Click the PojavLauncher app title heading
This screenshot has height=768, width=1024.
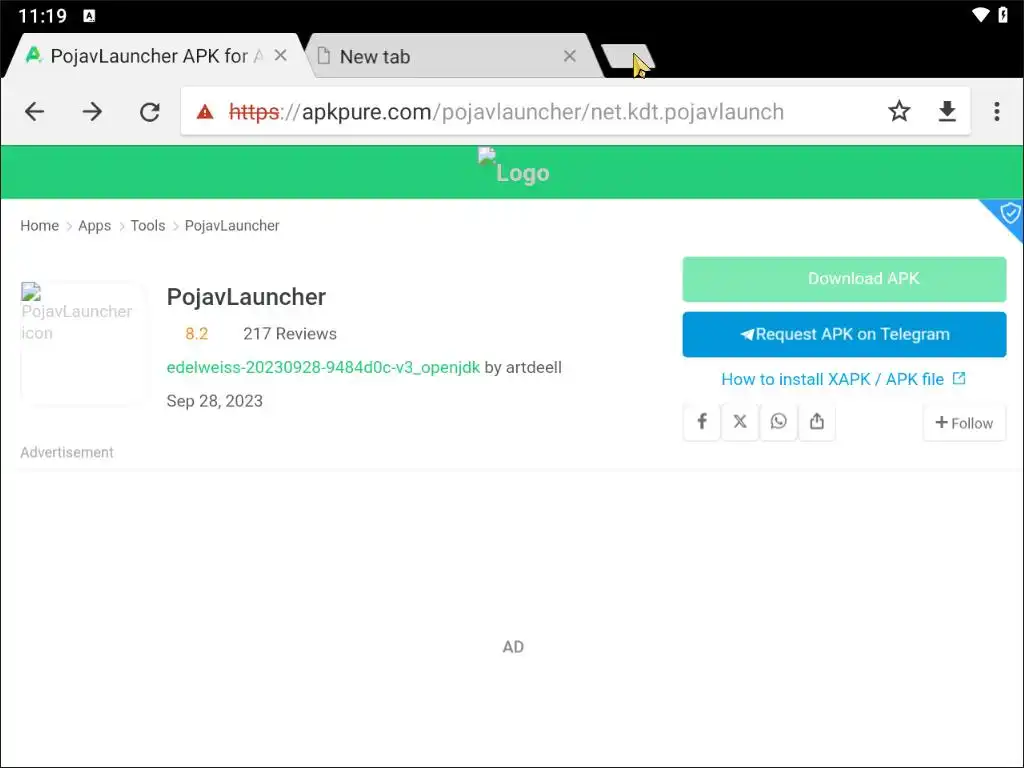click(x=246, y=297)
